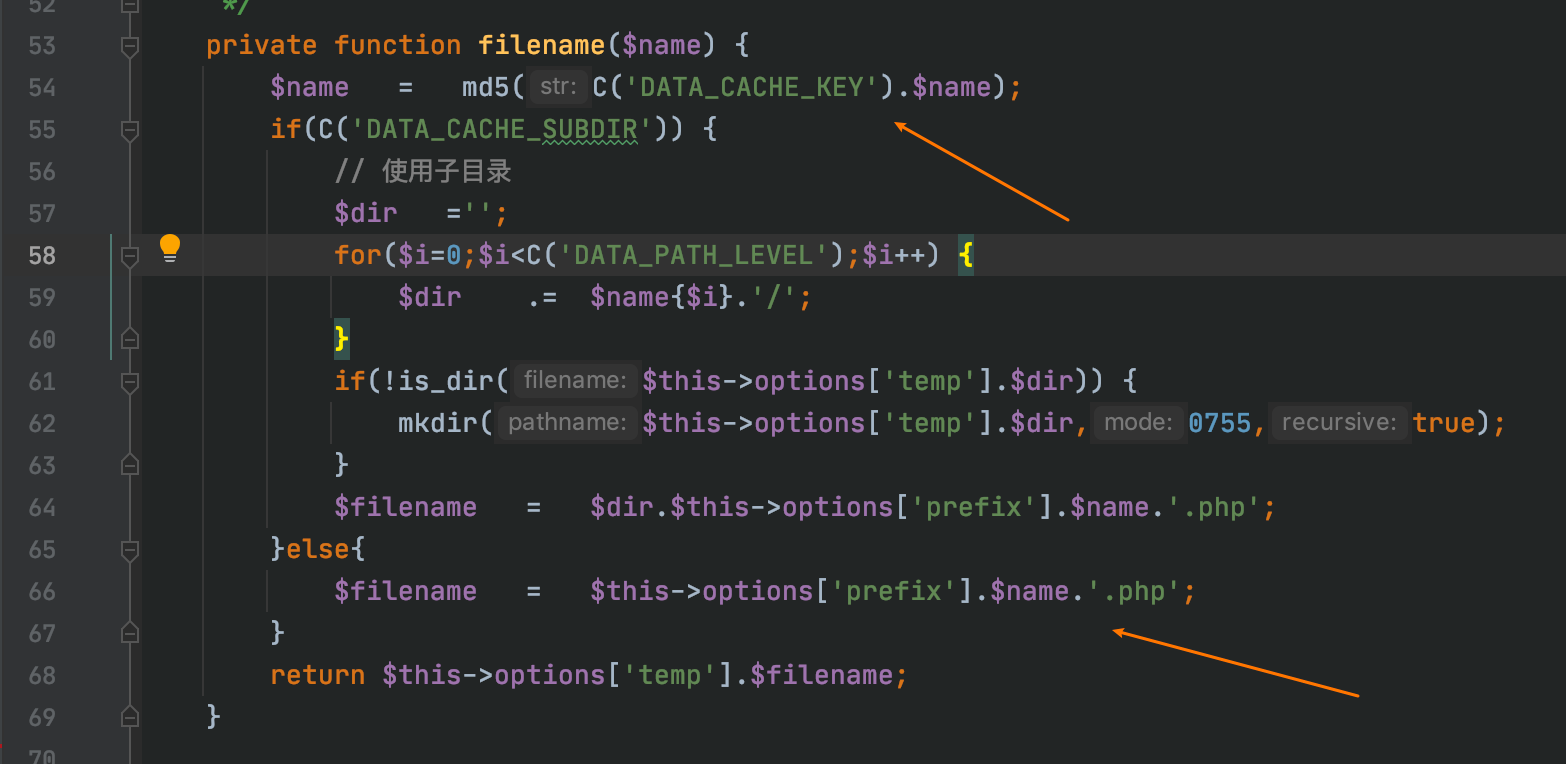Collapse the if block fold at line 55
Screen dimensions: 1566x764
coord(129,130)
